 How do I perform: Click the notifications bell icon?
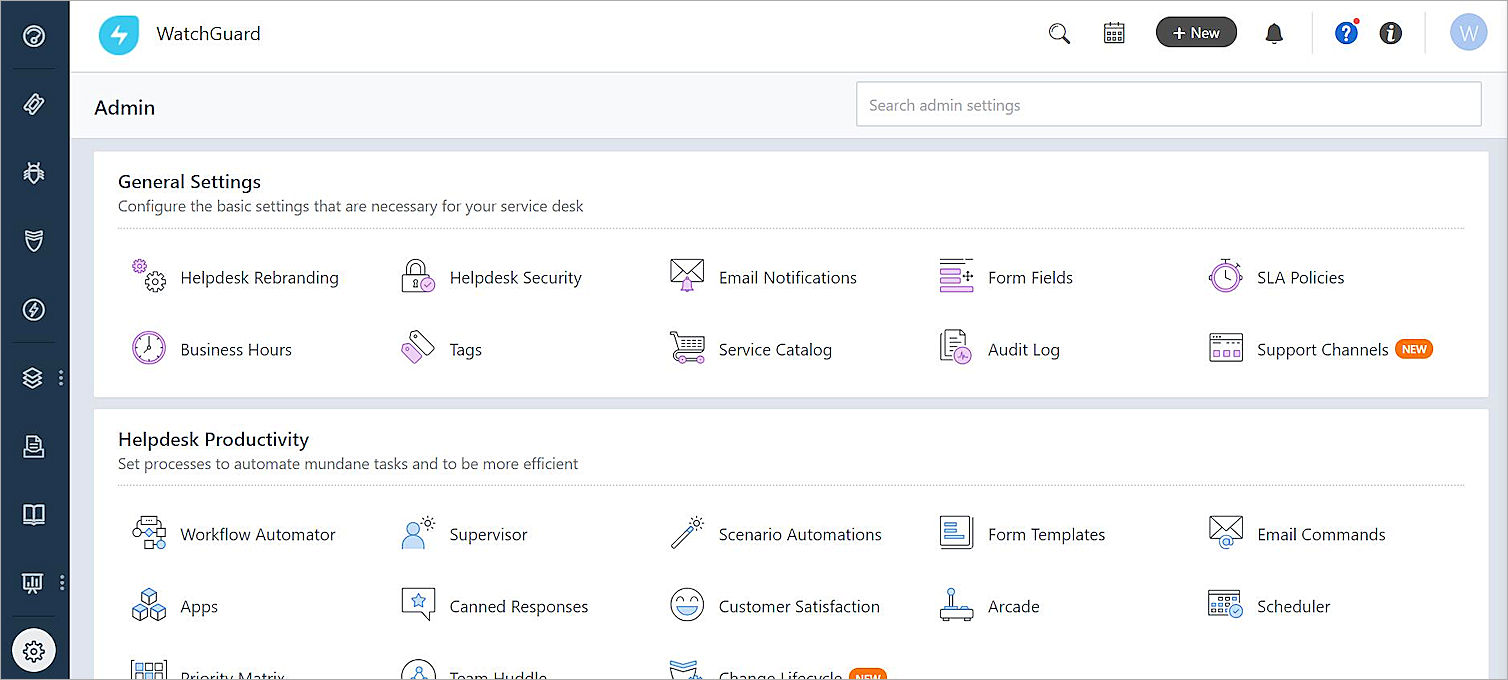pos(1274,34)
